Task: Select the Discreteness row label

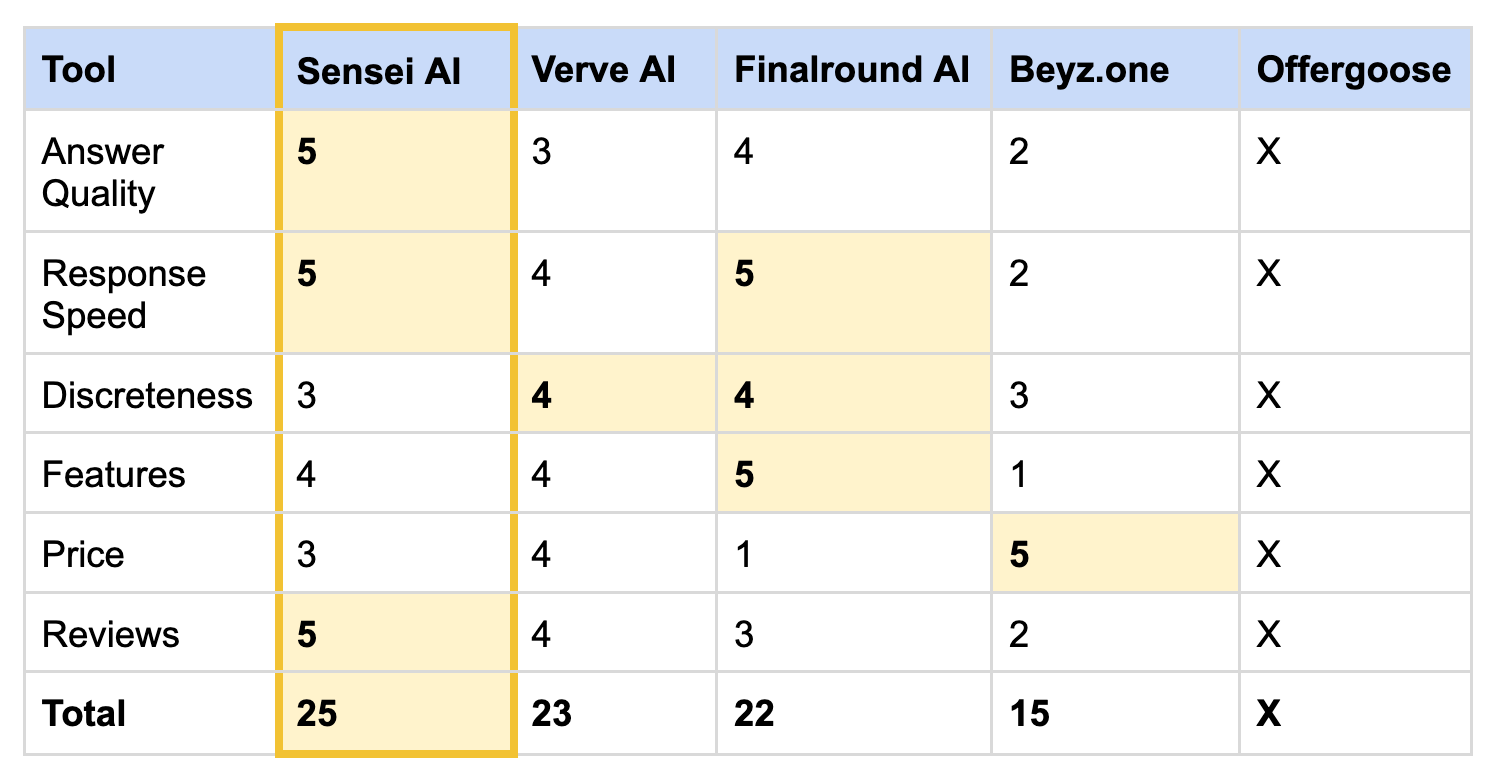Action: pyautogui.click(x=147, y=395)
